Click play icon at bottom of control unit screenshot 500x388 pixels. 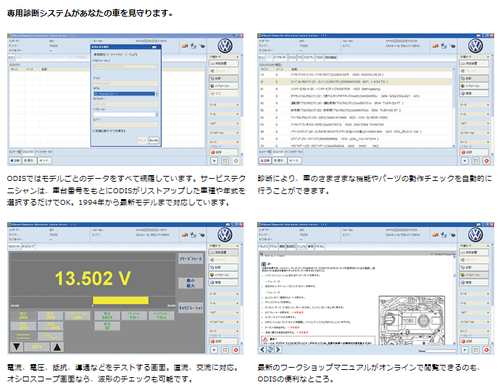point(465,161)
